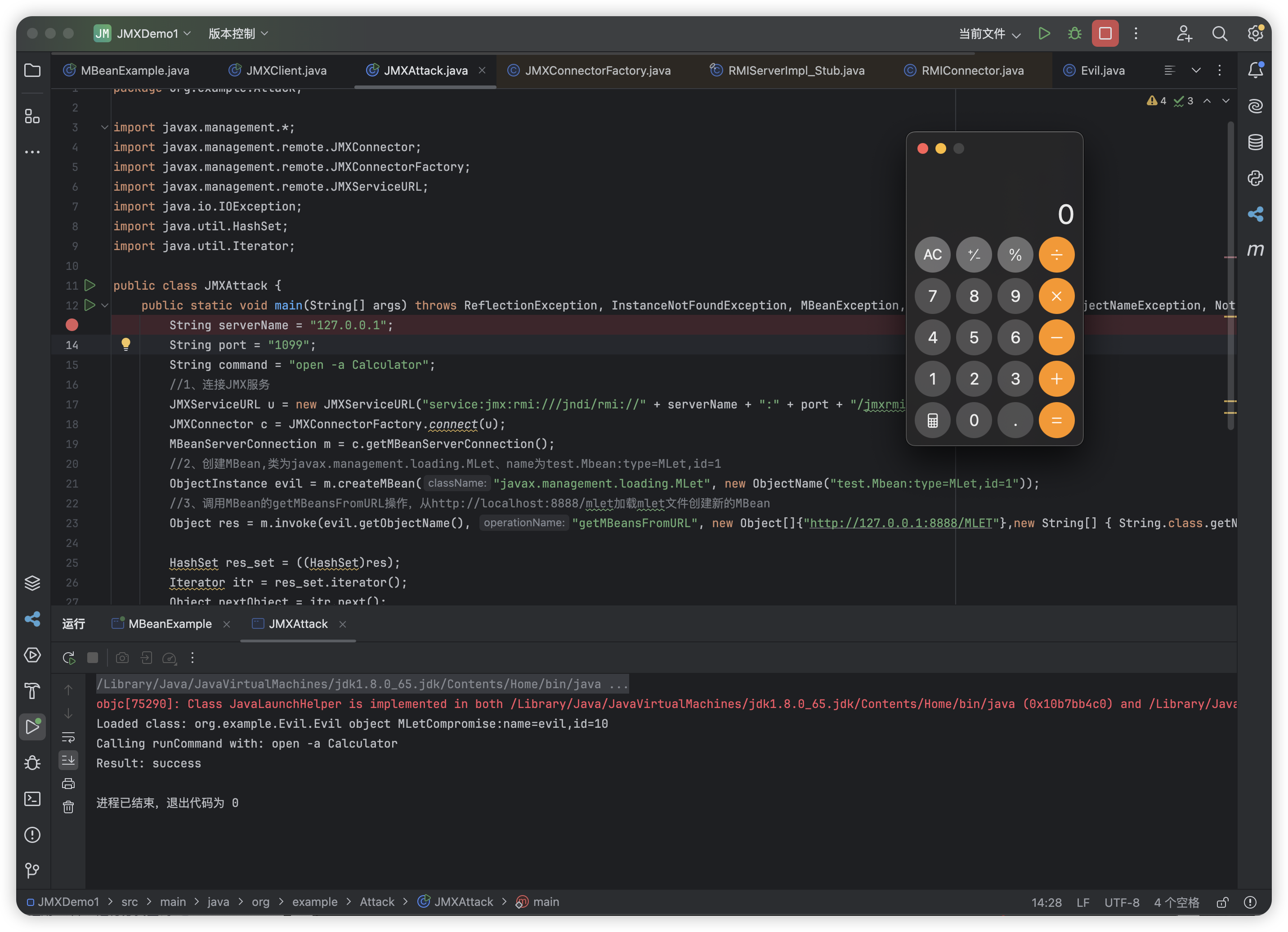Clear console with the trash icon
This screenshot has height=932, width=1288.
68,807
